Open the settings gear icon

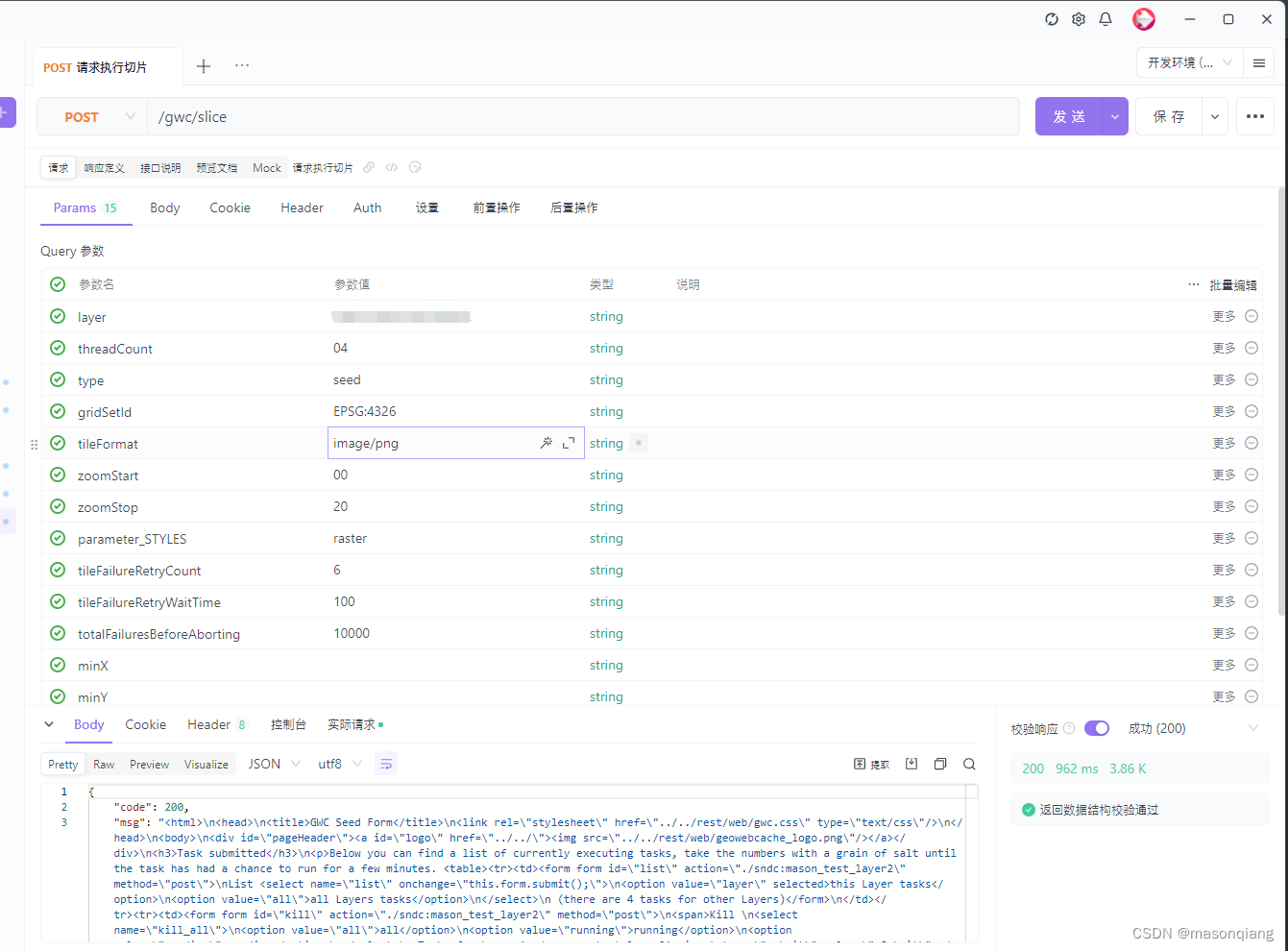[x=1078, y=18]
